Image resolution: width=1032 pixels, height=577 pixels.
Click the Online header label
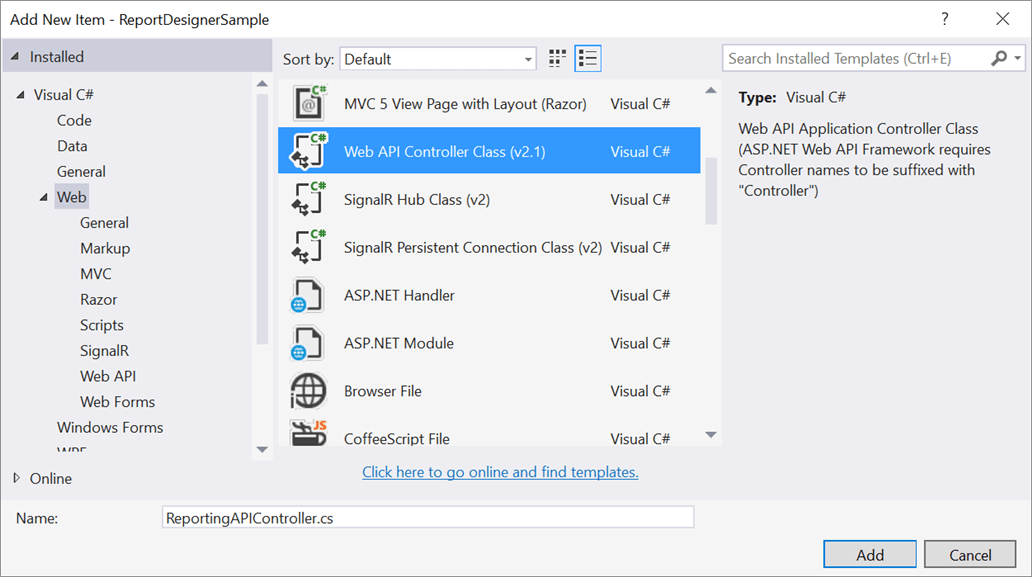51,478
